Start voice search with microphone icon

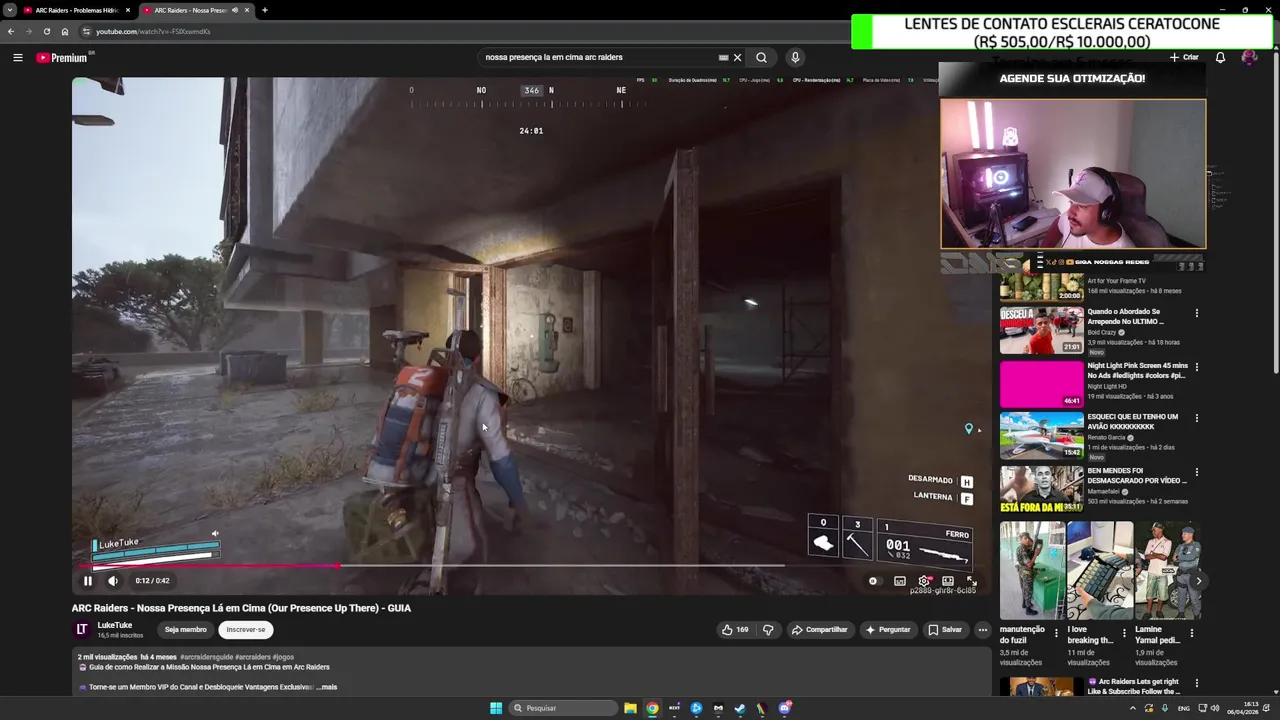(795, 58)
